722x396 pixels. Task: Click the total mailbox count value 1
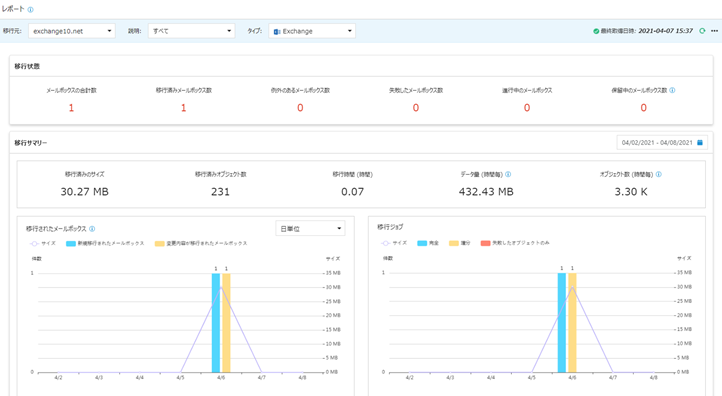[71, 108]
